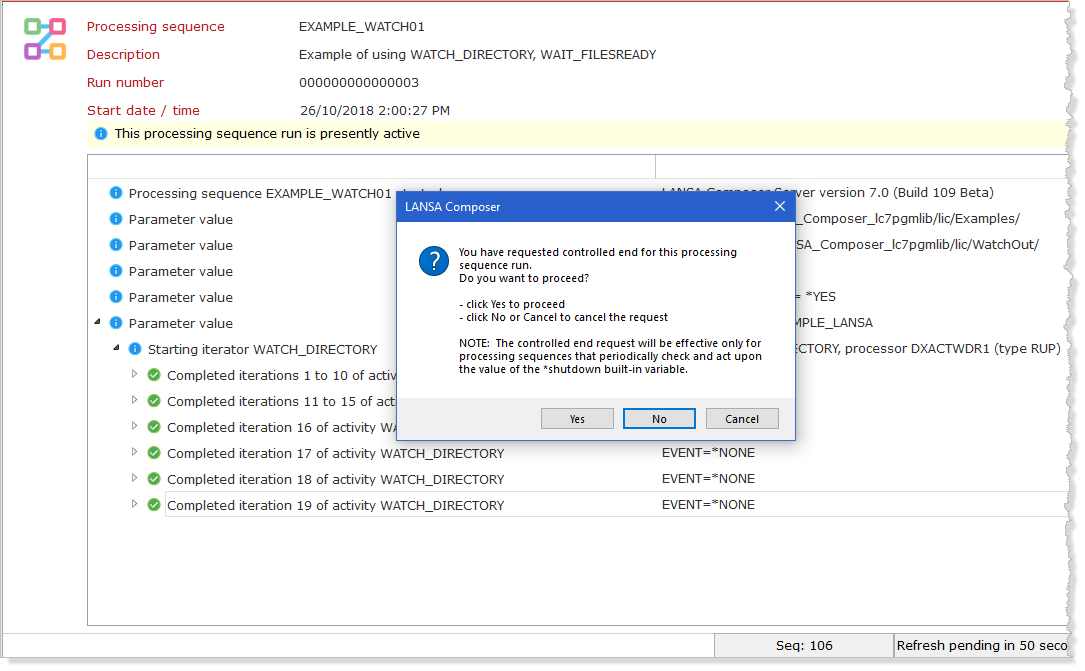
Task: Collapse the fifth Parameter value node
Action: coord(98,322)
